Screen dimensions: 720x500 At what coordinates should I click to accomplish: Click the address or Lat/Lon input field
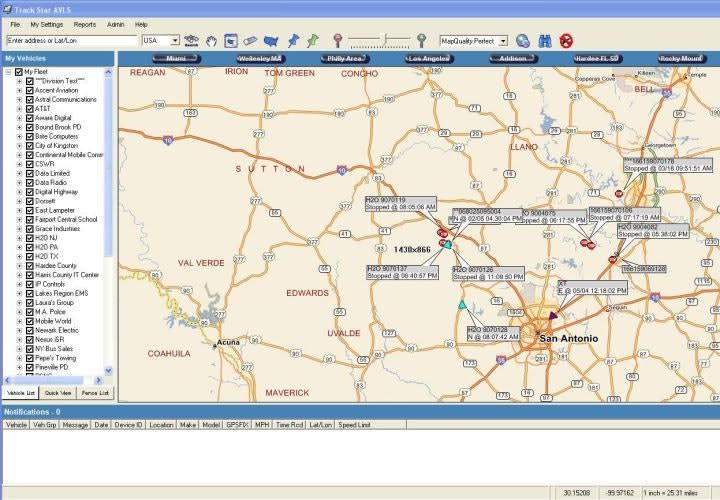pyautogui.click(x=70, y=41)
